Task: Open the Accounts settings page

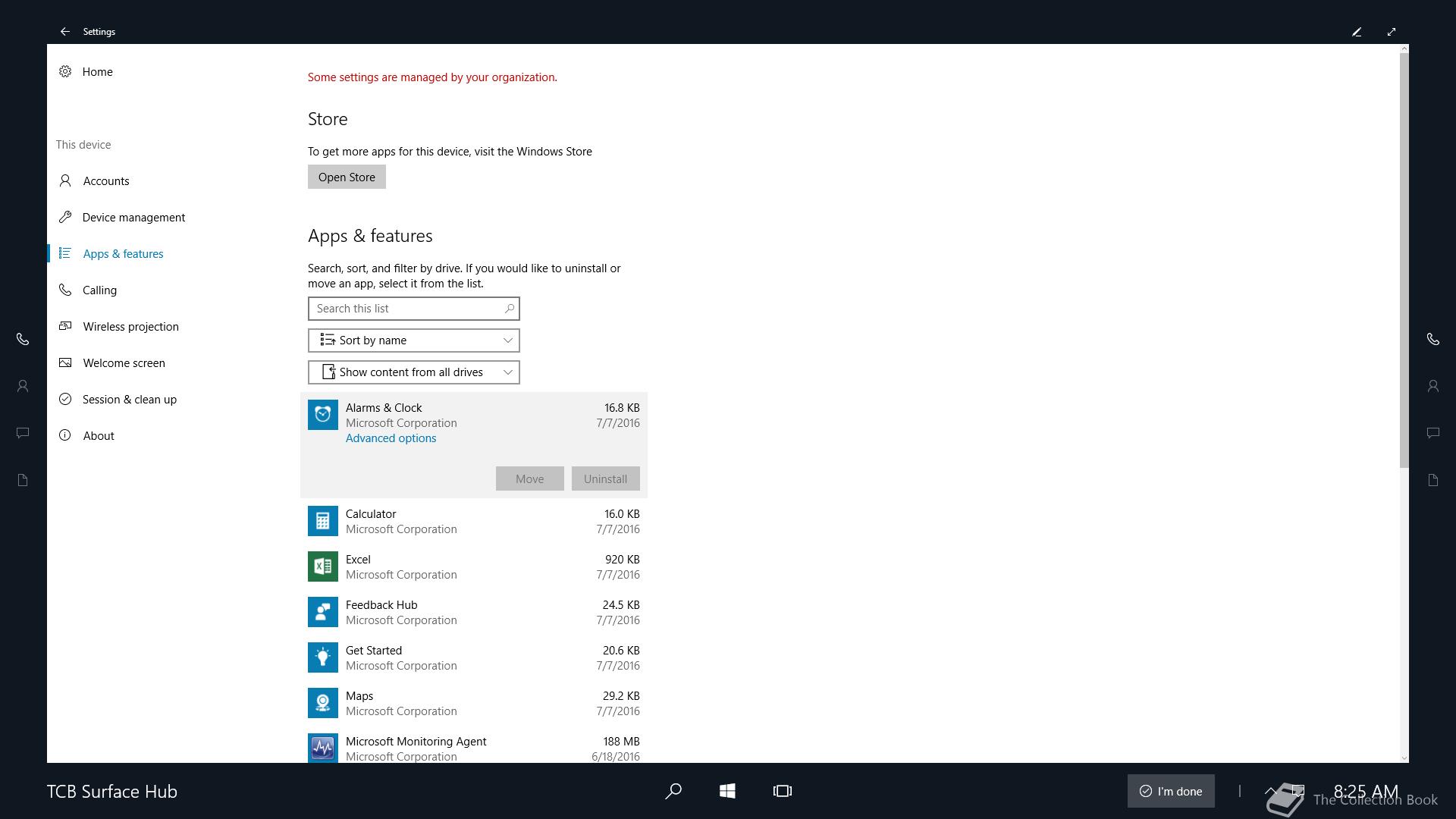Action: pos(105,180)
